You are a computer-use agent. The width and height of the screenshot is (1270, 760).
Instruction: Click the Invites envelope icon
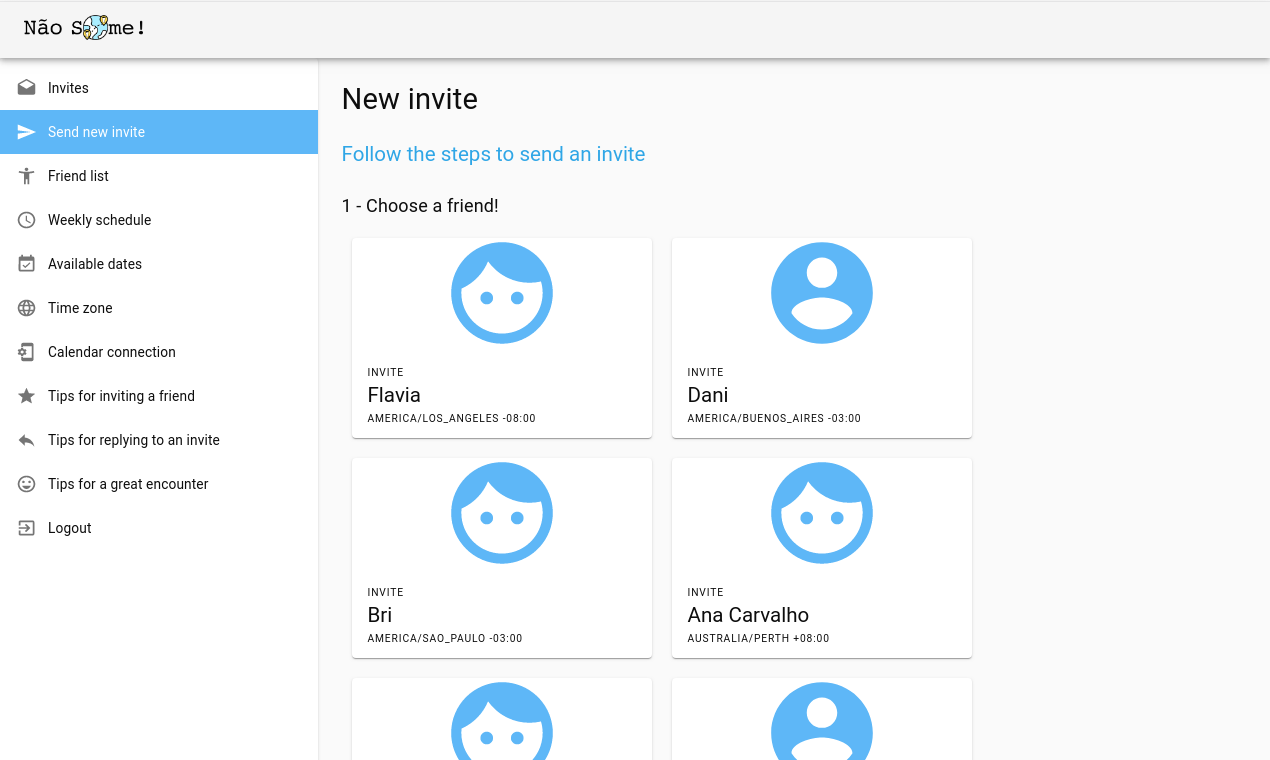[x=27, y=88]
